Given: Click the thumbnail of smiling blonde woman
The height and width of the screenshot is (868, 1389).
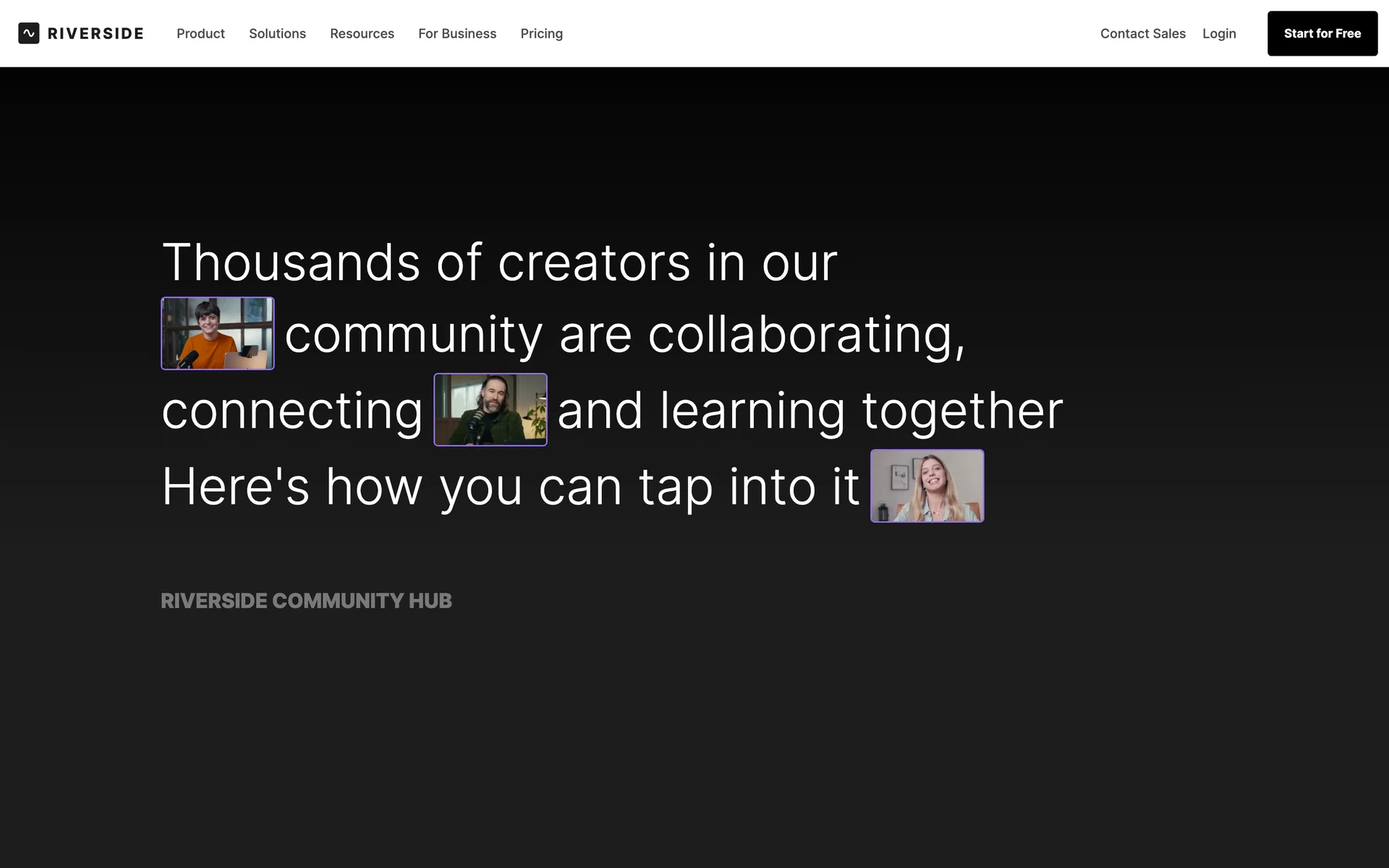Looking at the screenshot, I should coord(927,486).
